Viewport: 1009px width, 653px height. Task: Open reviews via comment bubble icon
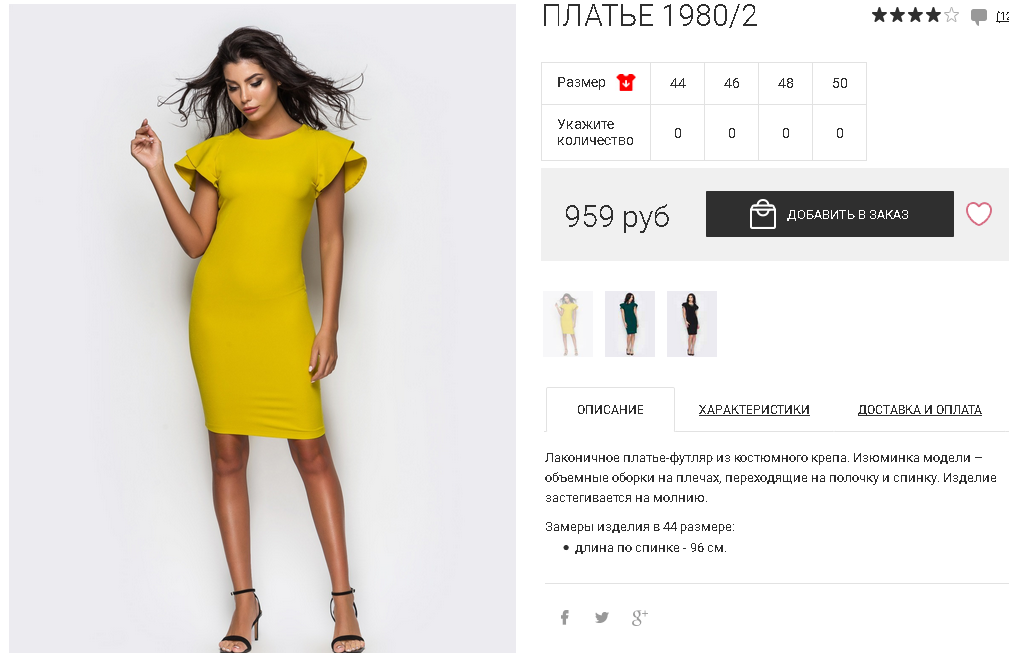979,16
